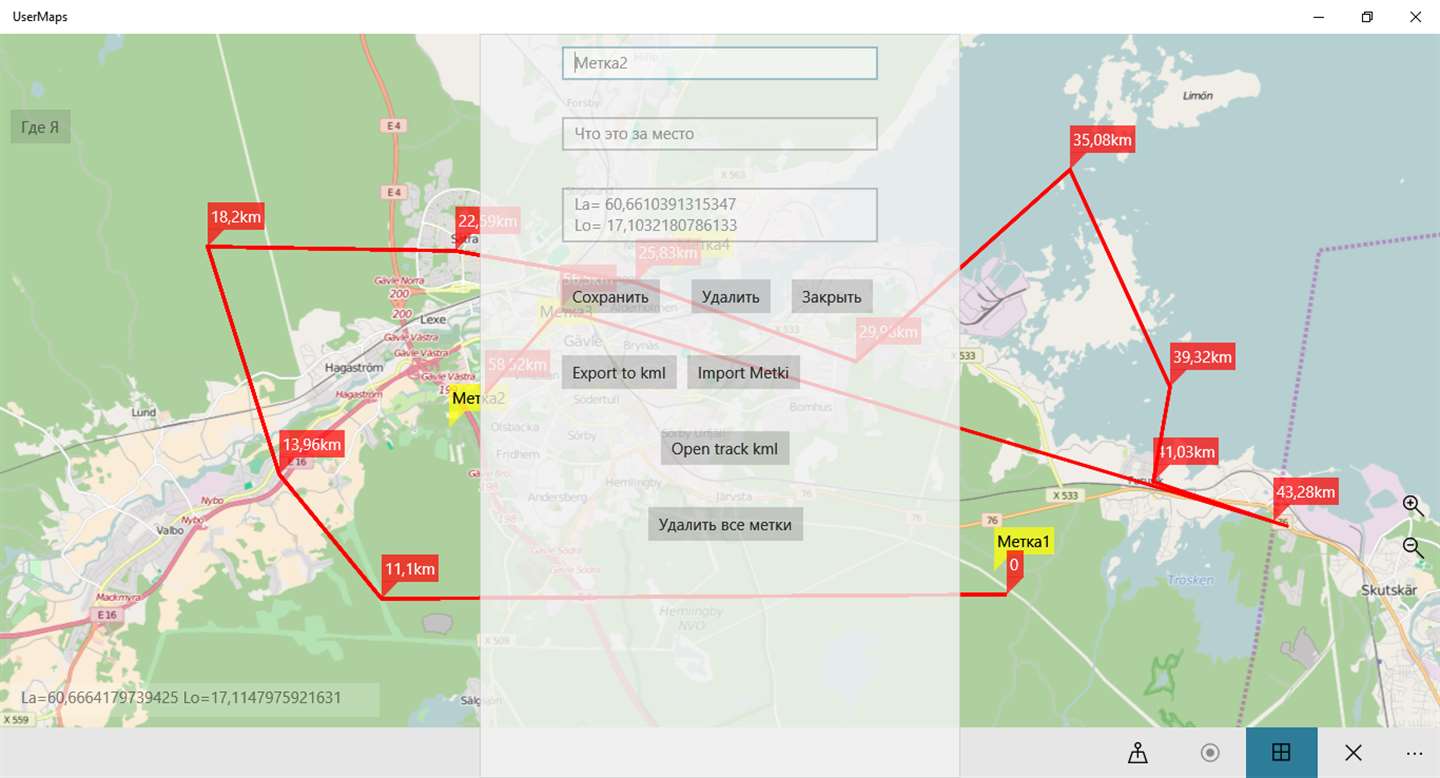
Task: Click the map zoom in magnifier
Action: point(1413,505)
